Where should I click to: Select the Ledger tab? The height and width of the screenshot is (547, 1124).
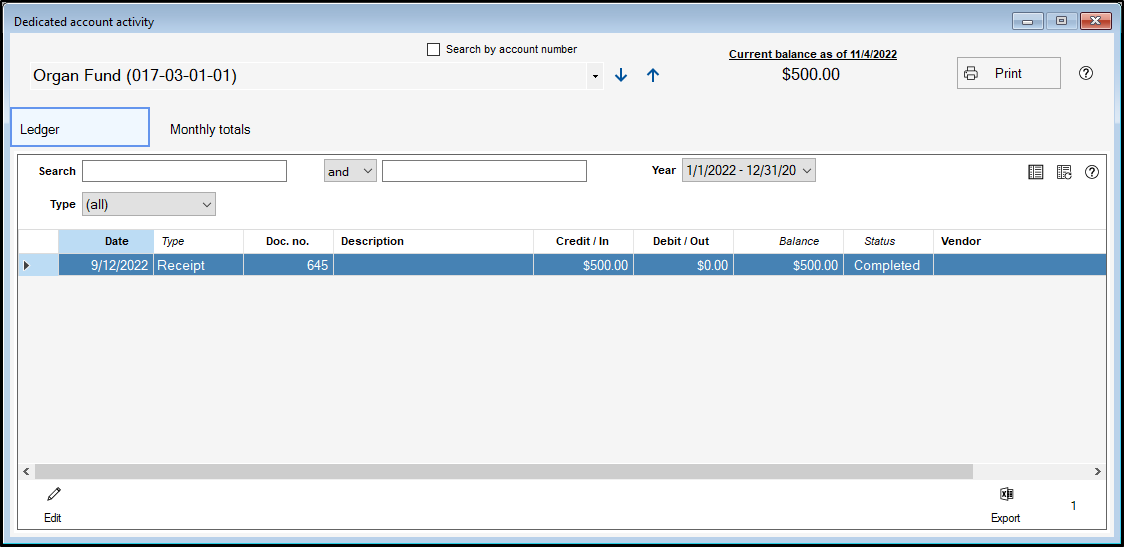pos(80,128)
